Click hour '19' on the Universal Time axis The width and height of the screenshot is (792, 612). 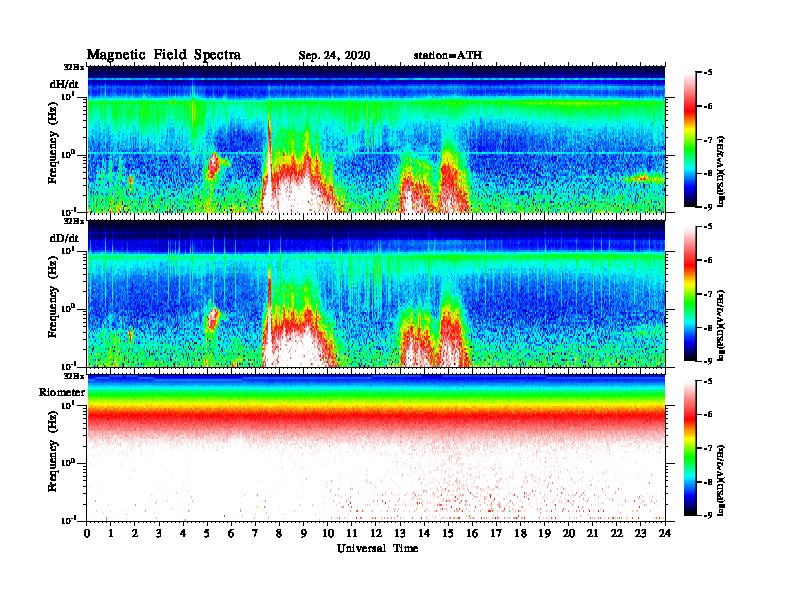click(x=544, y=534)
